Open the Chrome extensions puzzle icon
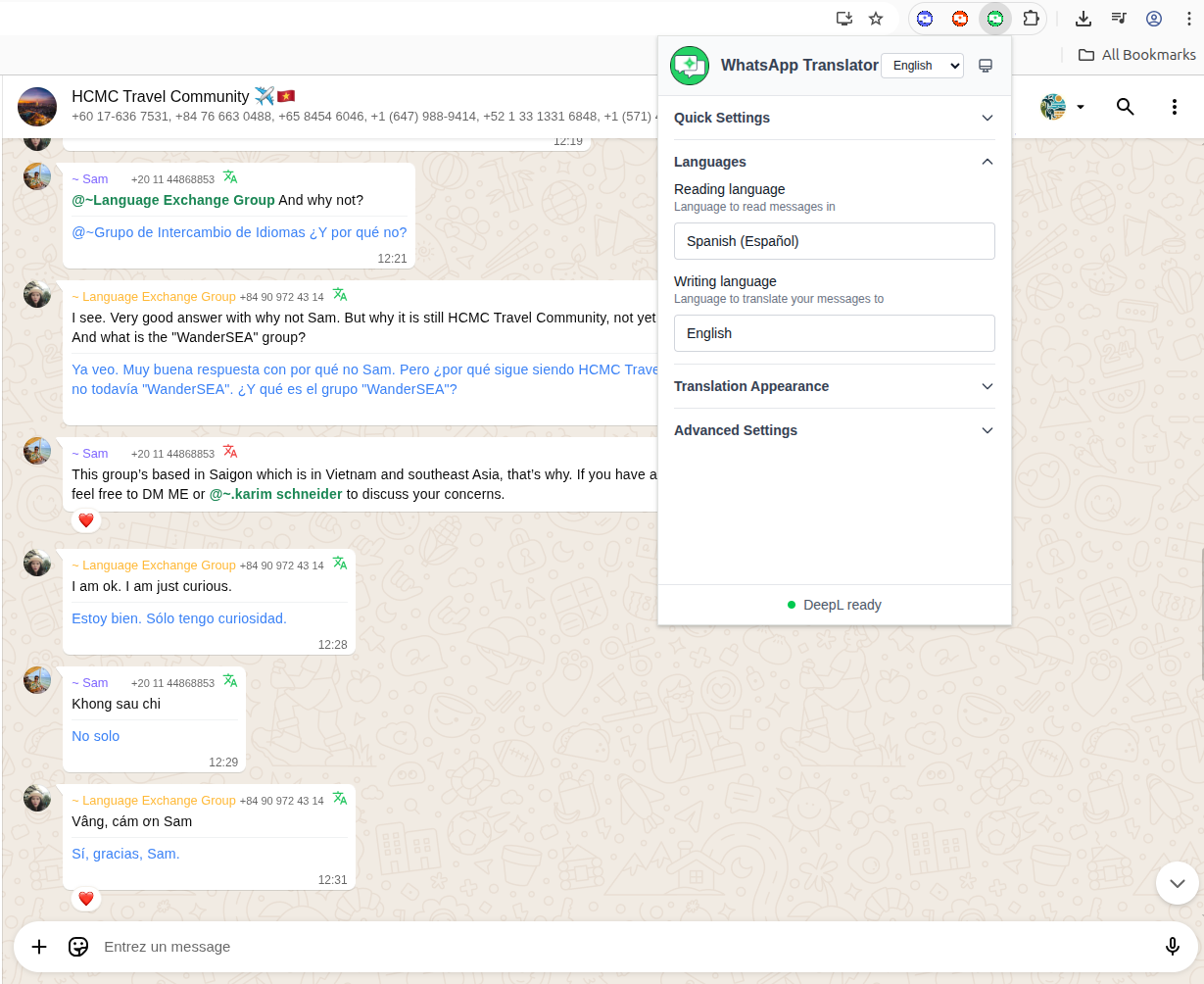The image size is (1204, 984). coord(1031,18)
